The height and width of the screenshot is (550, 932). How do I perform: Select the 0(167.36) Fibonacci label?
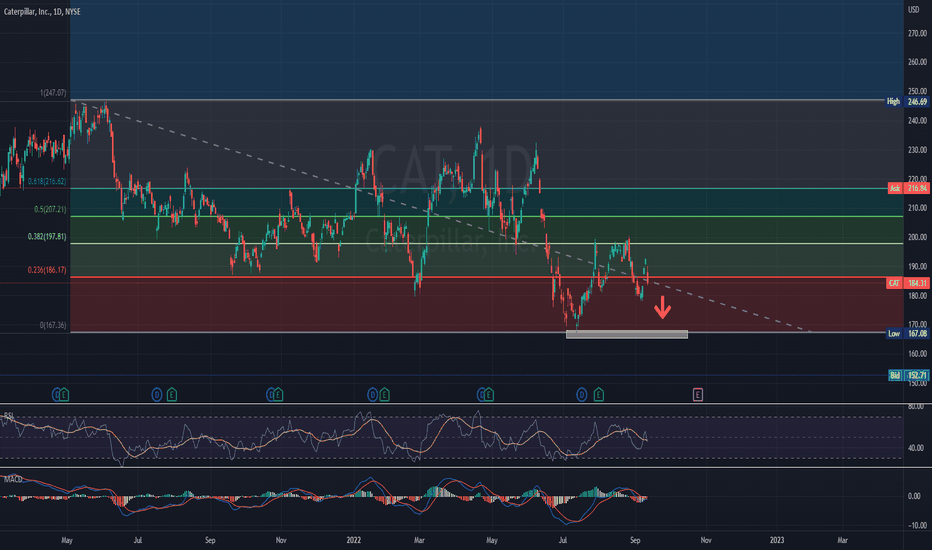click(x=53, y=325)
